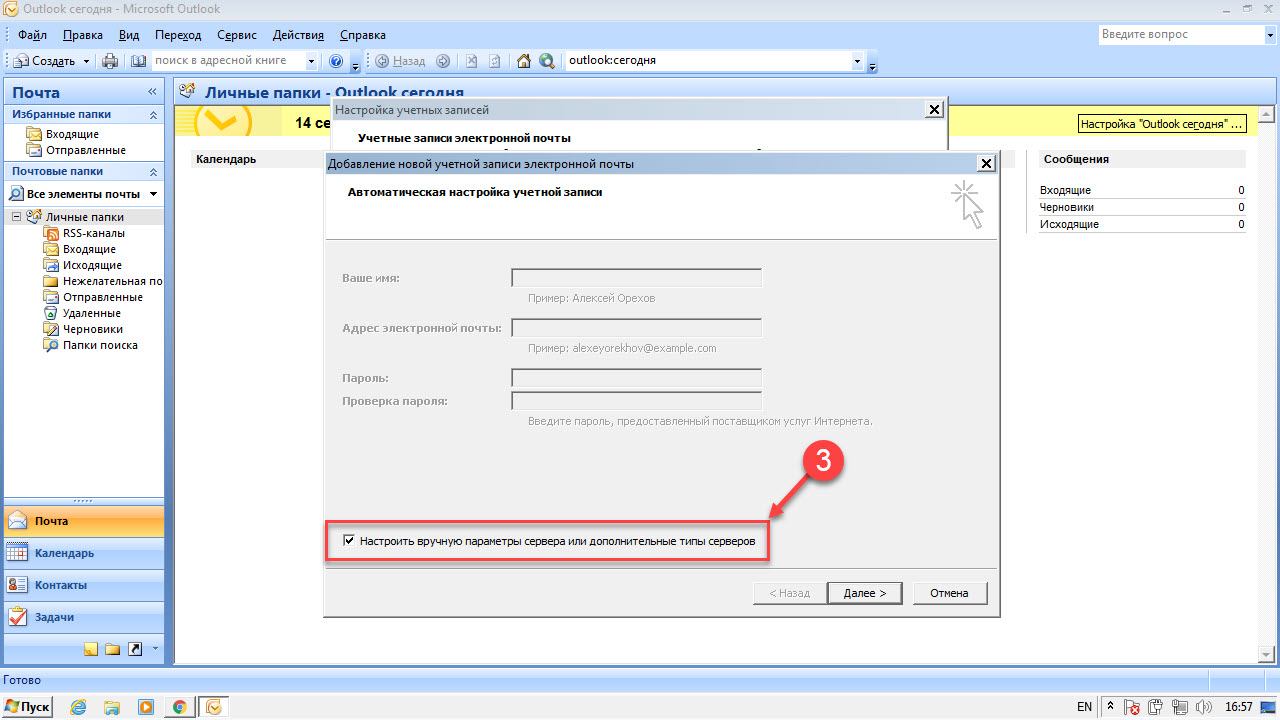Select Отправленные in favorite folders
This screenshot has width=1280, height=720.
tap(85, 150)
